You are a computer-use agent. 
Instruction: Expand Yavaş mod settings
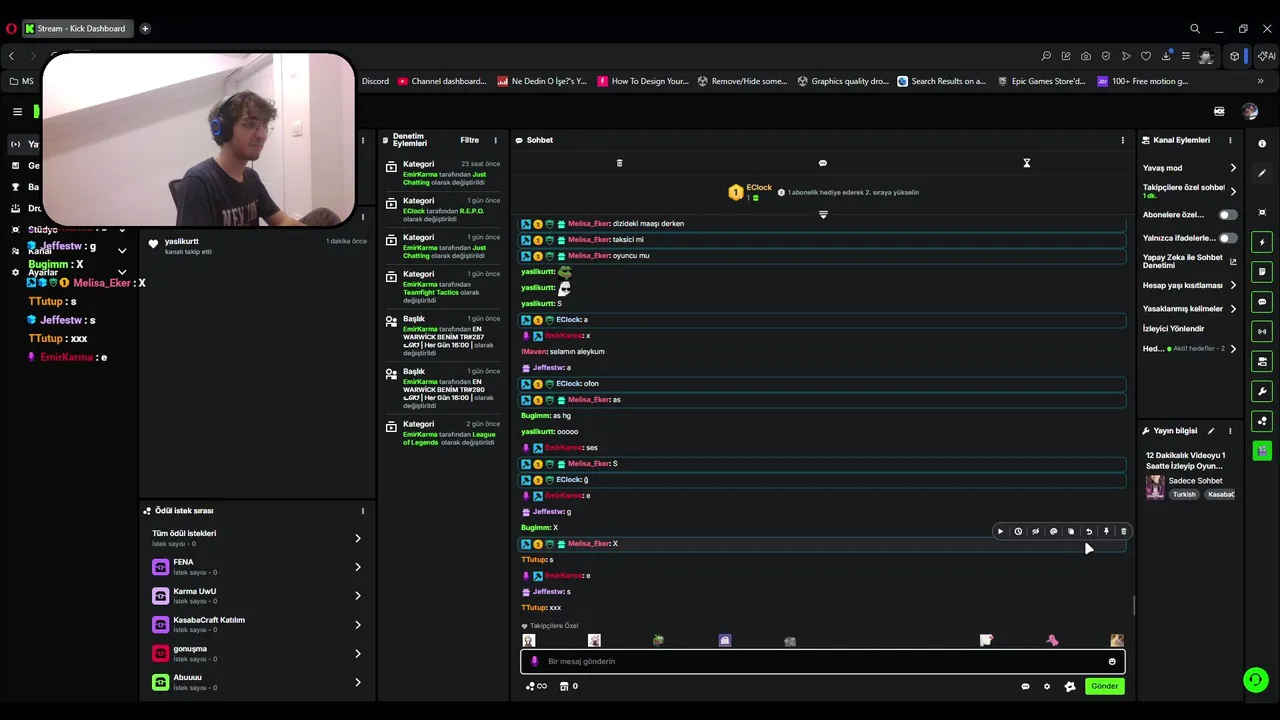[1190, 168]
